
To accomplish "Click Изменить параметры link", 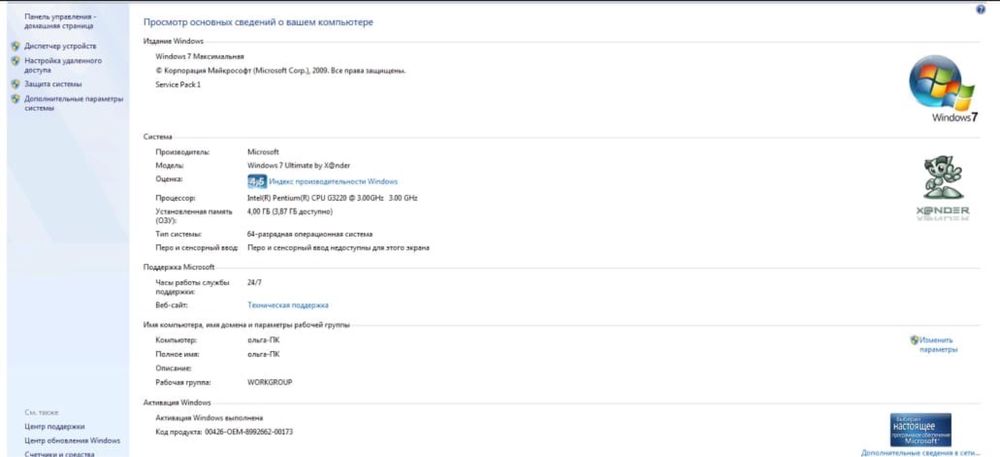I will [938, 345].
